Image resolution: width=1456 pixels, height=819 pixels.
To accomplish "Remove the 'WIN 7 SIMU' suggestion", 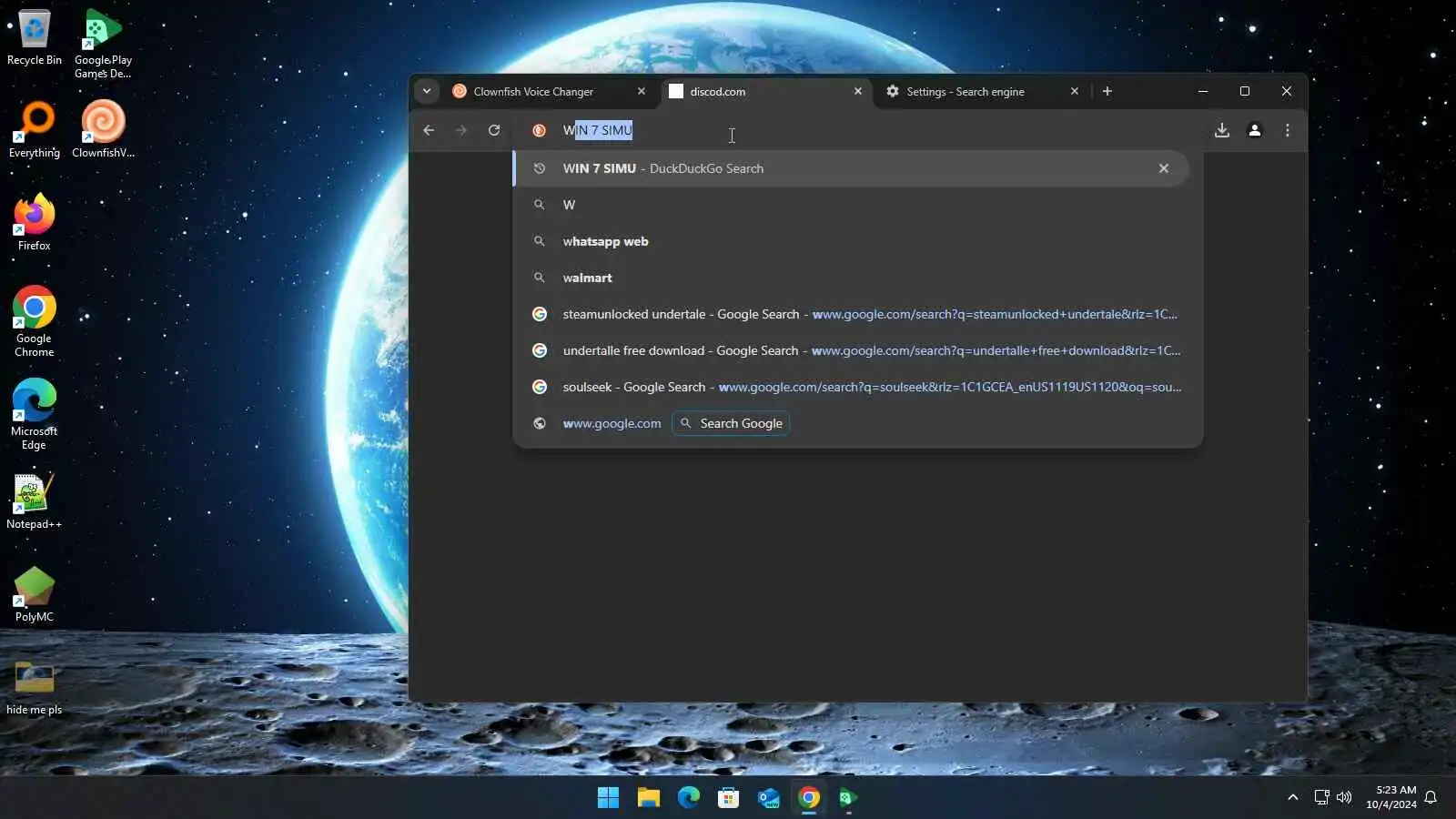I will (x=1164, y=168).
